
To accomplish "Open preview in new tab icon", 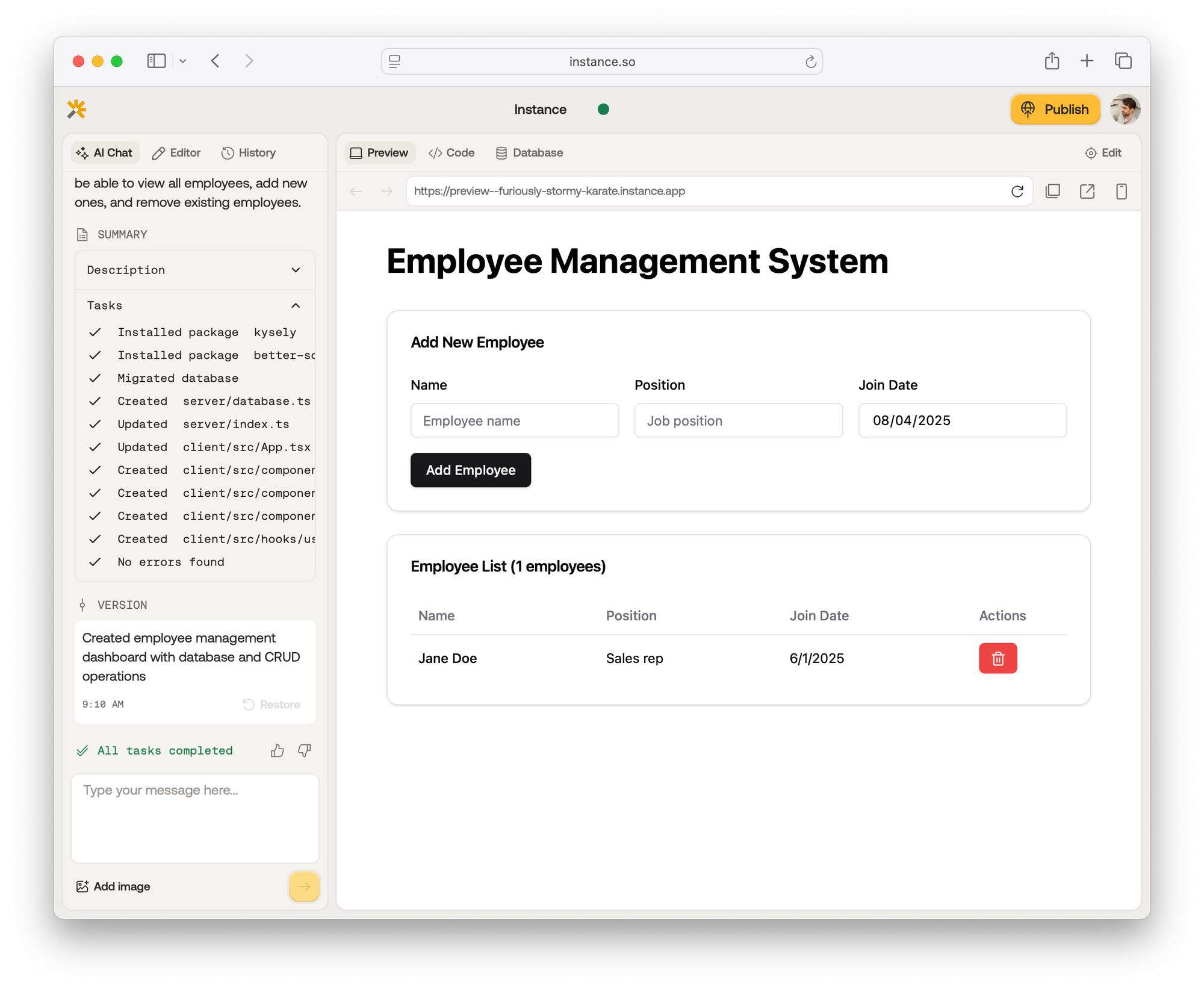I will 1087,191.
